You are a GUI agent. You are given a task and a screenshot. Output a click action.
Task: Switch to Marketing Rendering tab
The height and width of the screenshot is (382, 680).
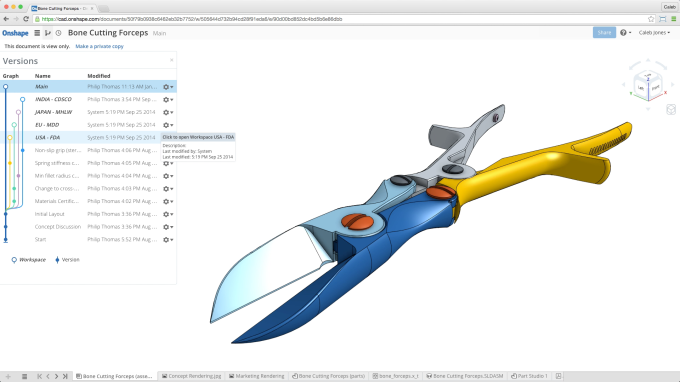(x=256, y=376)
